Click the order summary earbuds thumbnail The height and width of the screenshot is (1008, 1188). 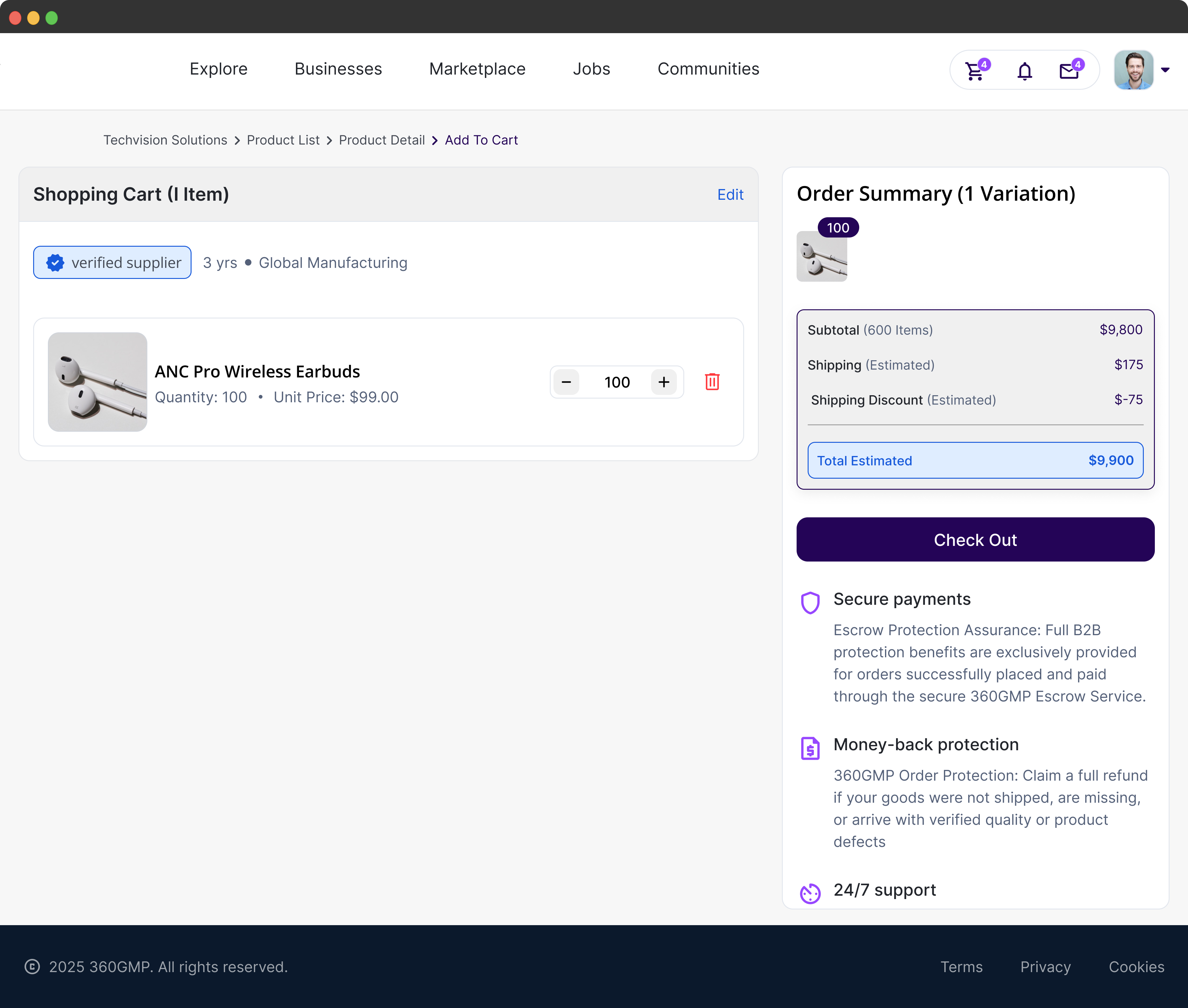(821, 256)
